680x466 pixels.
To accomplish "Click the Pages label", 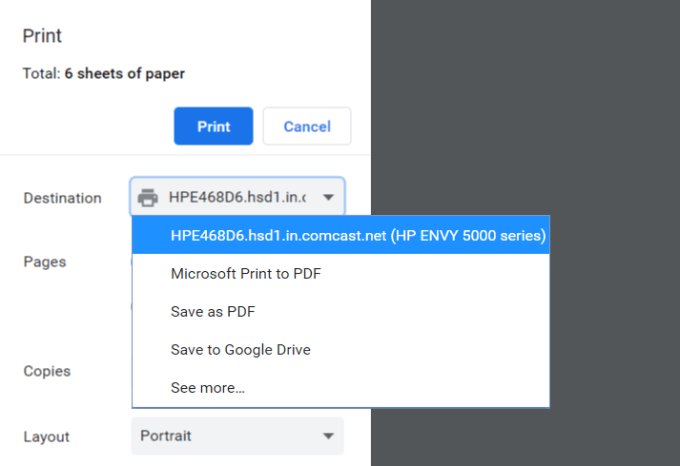I will [x=45, y=262].
